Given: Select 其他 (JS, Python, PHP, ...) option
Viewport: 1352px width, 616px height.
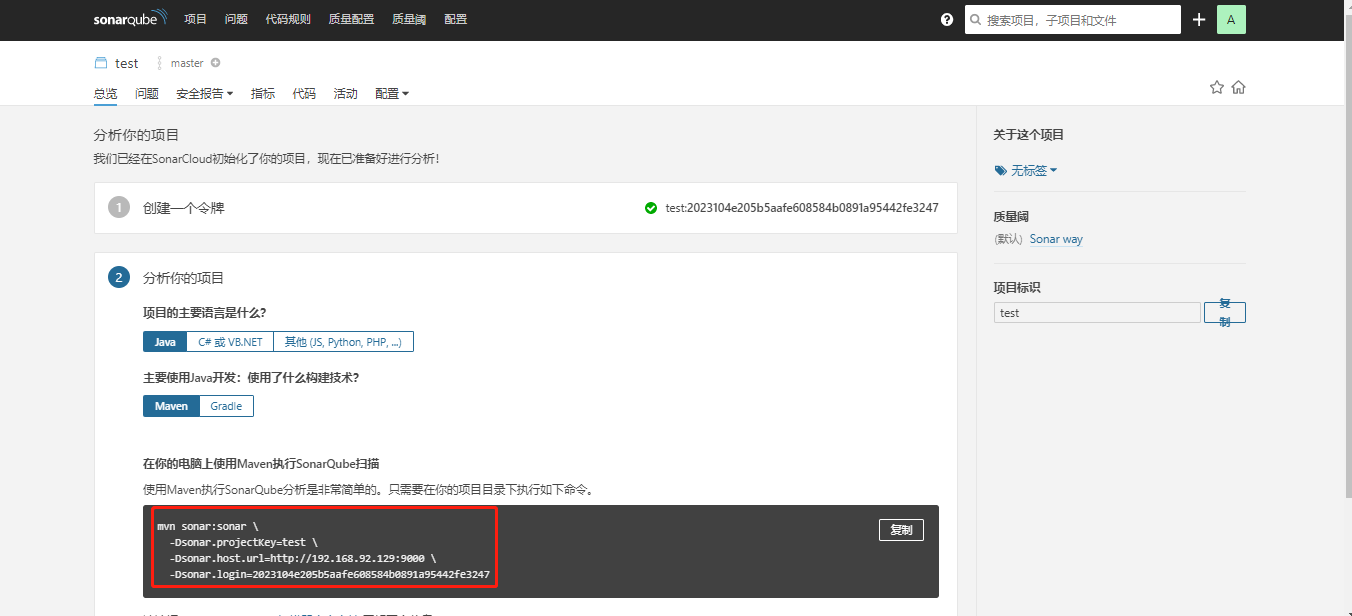Looking at the screenshot, I should tap(343, 342).
